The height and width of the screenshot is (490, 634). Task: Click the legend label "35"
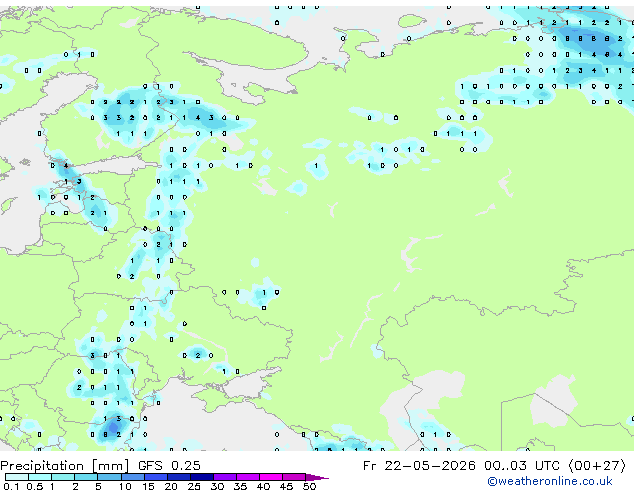[240, 486]
